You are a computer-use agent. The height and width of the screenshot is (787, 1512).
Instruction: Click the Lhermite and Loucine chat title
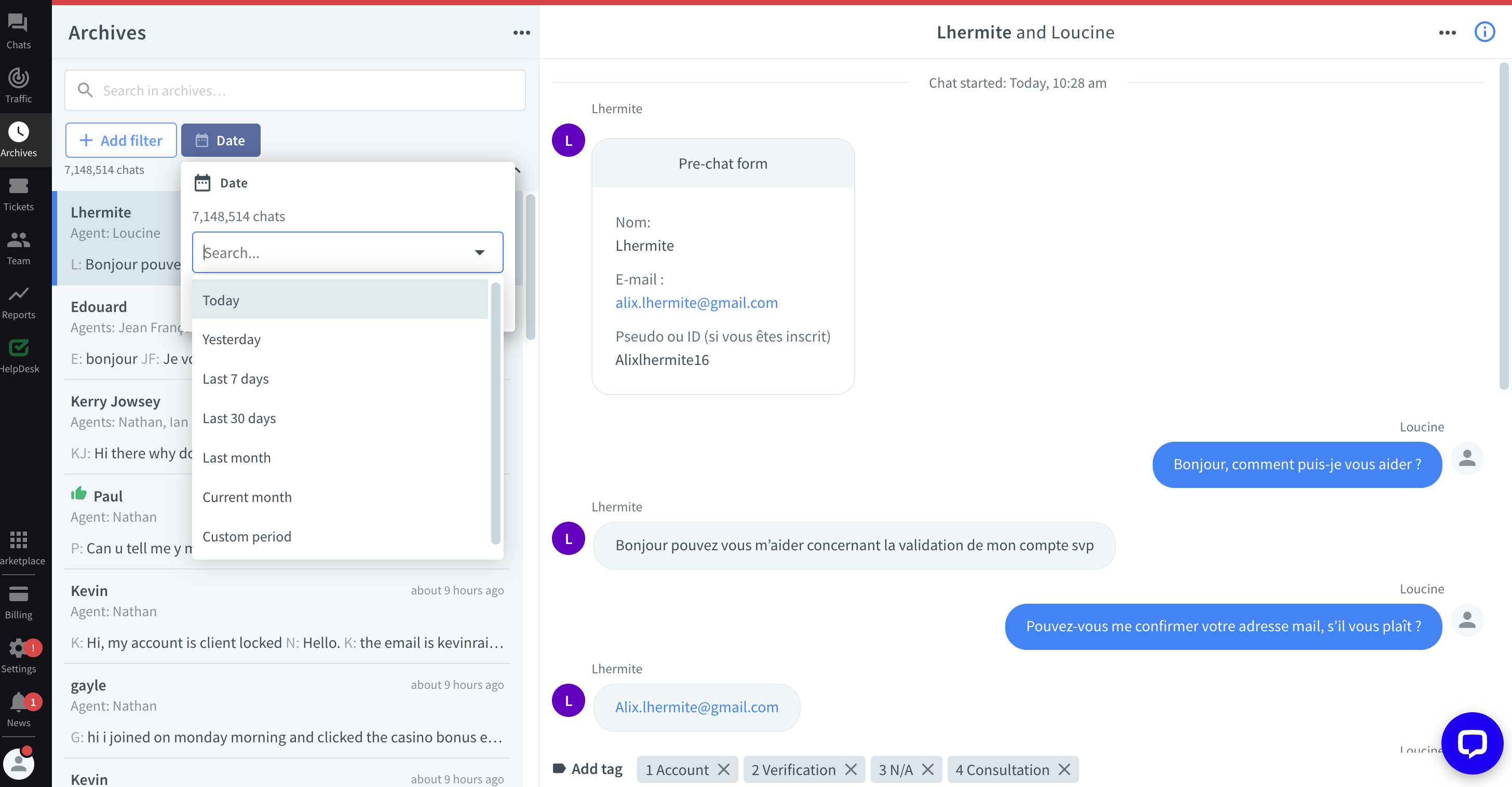[1025, 32]
